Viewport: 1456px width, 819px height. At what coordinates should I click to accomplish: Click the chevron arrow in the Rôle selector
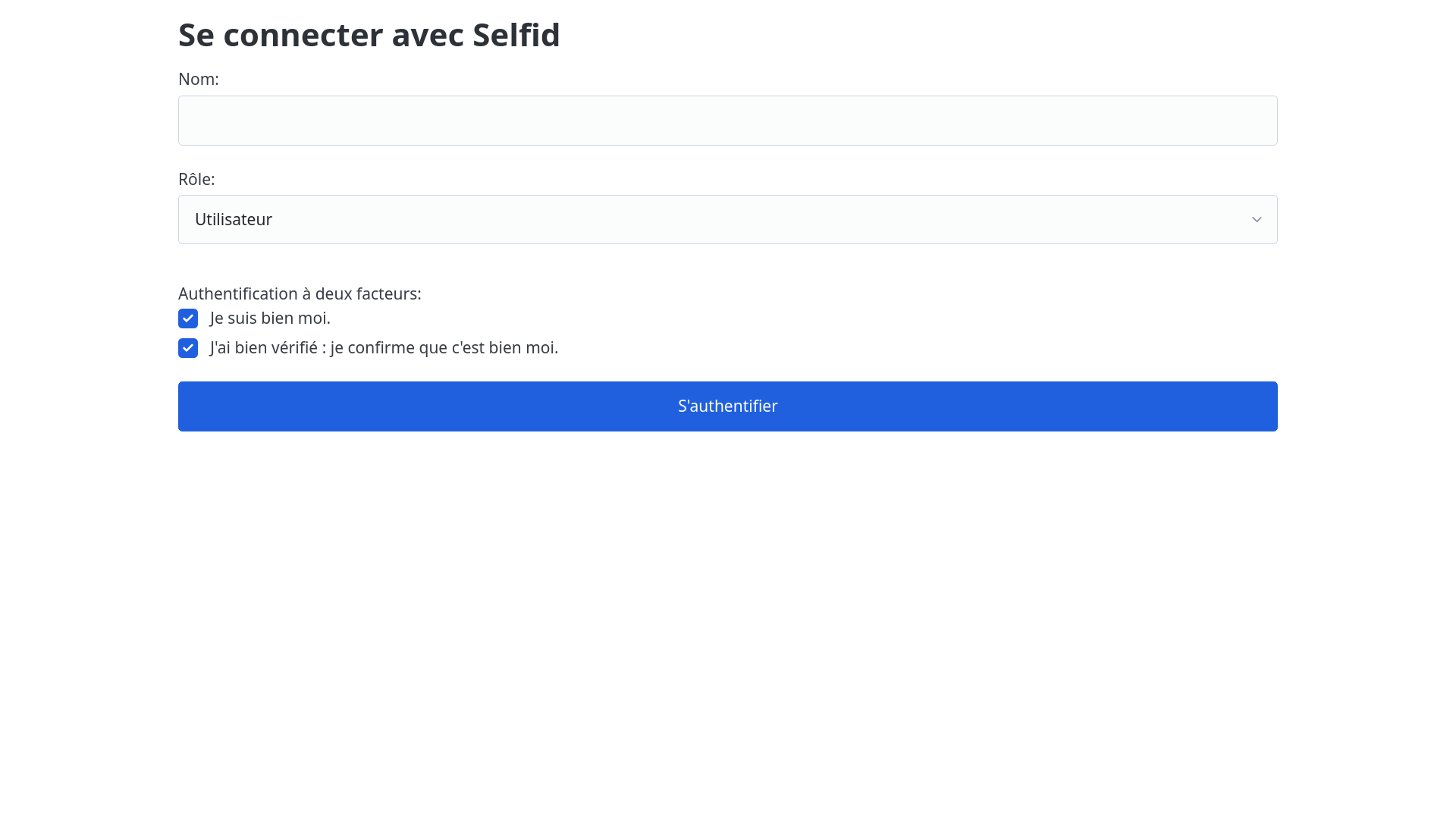point(1257,219)
